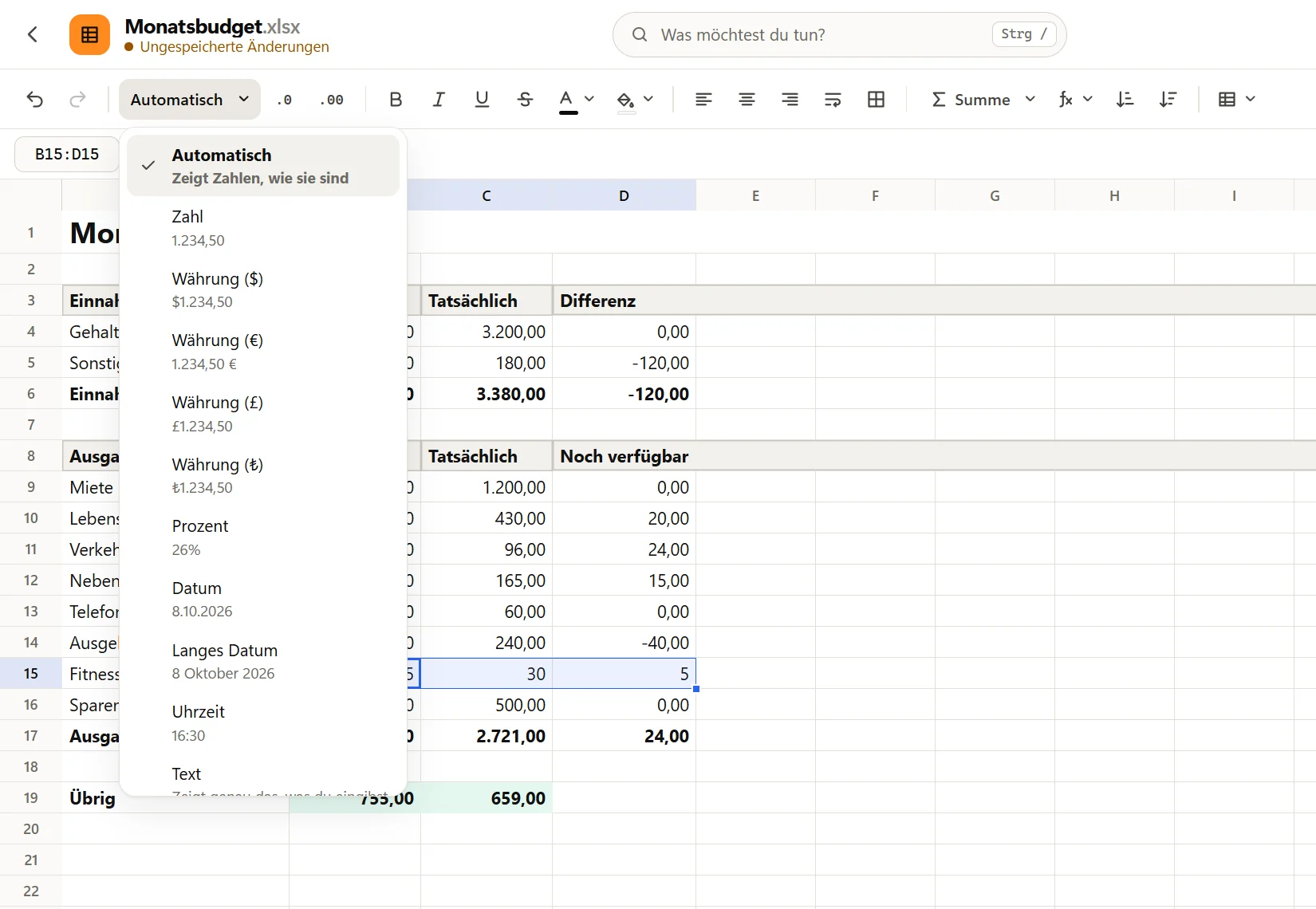Choose Währung (£) format
1316x909 pixels.
[x=263, y=414]
